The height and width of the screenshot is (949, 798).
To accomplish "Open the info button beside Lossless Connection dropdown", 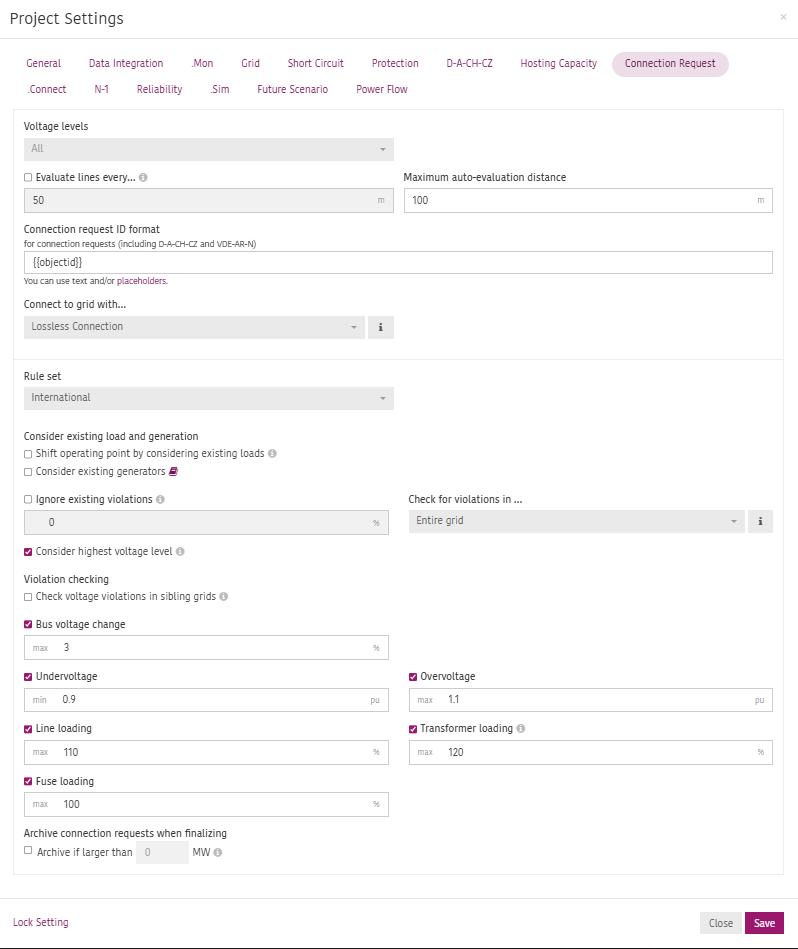I will [x=381, y=327].
